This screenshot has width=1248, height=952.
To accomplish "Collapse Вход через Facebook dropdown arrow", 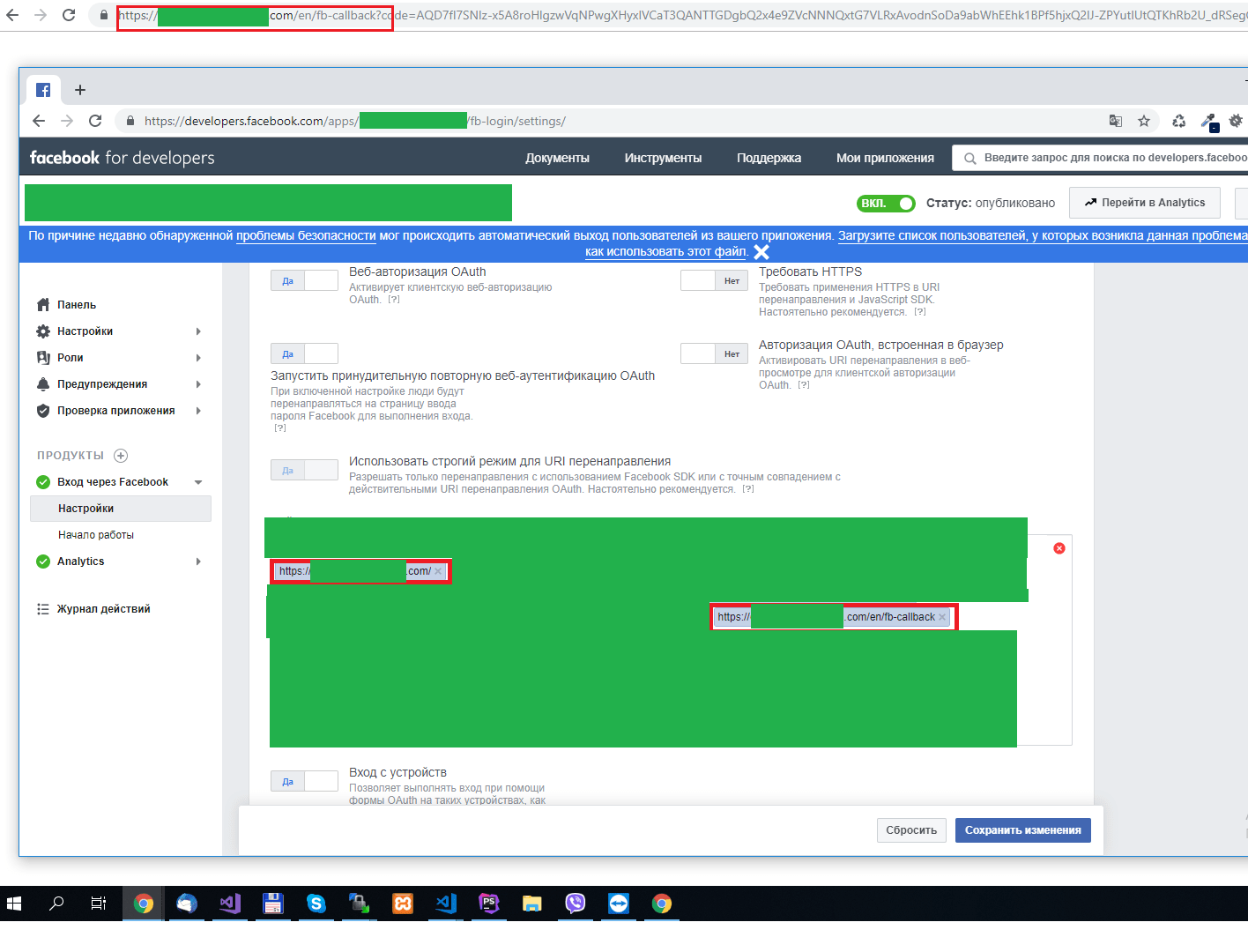I will click(x=198, y=482).
